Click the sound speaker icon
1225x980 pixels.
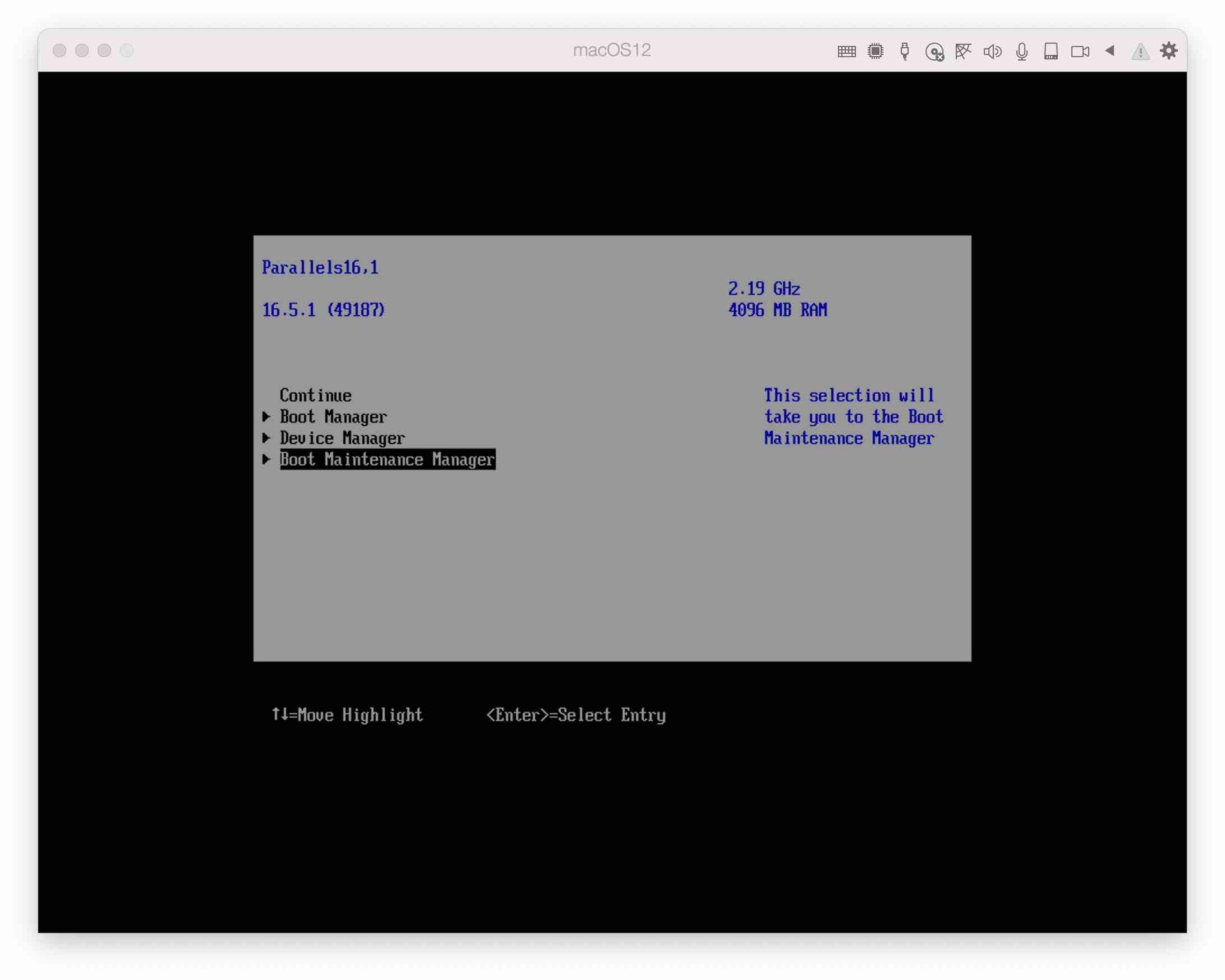[993, 51]
